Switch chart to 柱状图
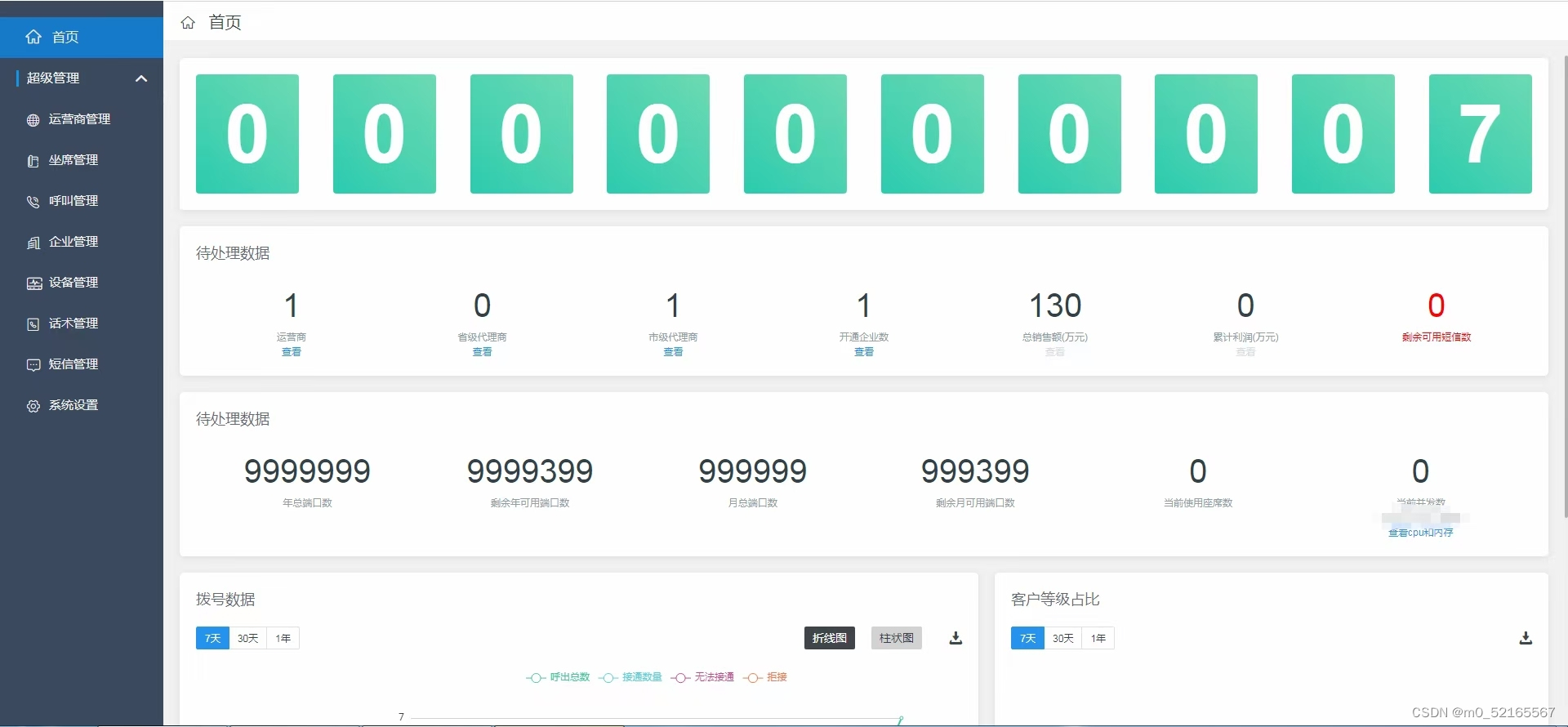Viewport: 1568px width, 727px height. point(897,638)
